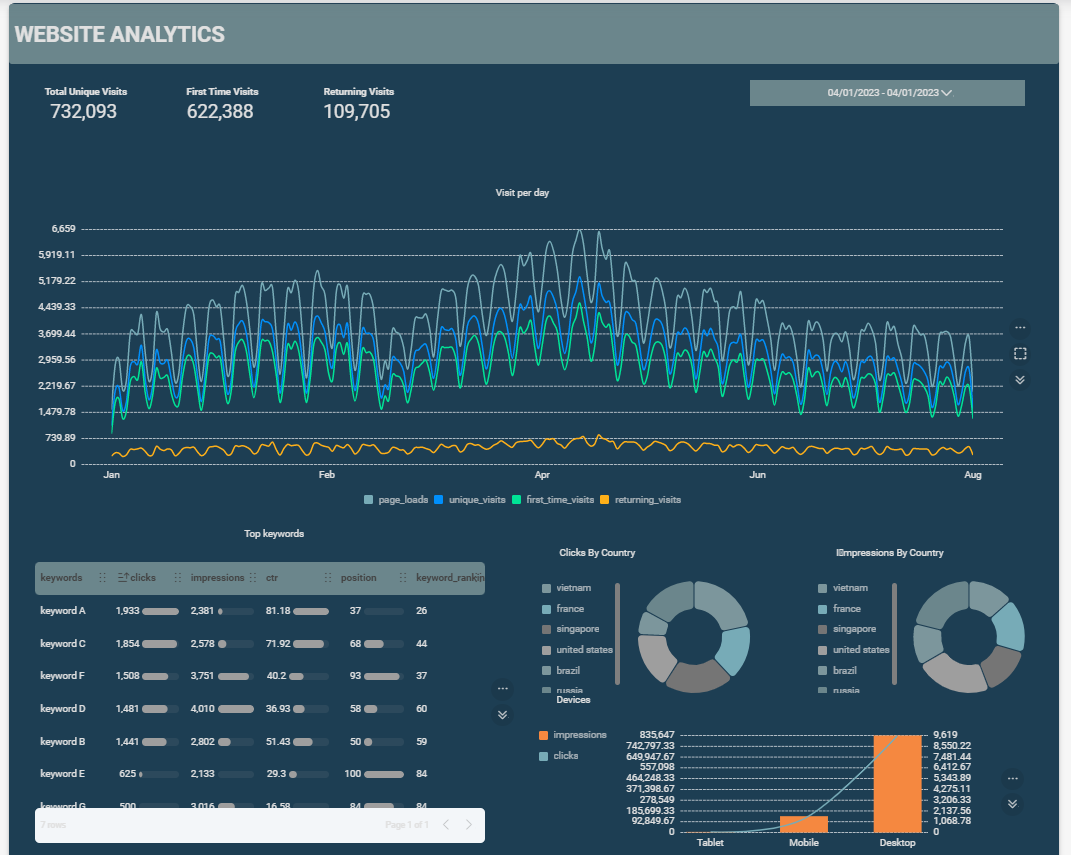Click the orange Mobile bar in Devices chart
1071x855 pixels.
pyautogui.click(x=804, y=824)
